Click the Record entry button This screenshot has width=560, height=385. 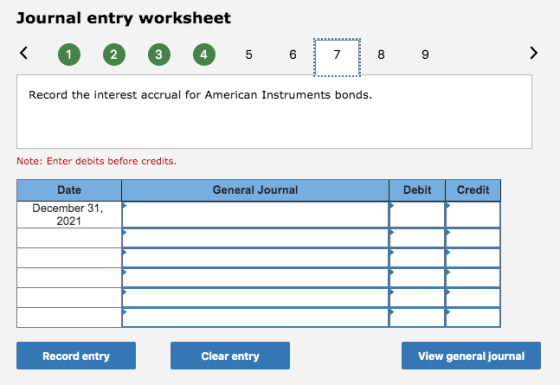click(76, 356)
